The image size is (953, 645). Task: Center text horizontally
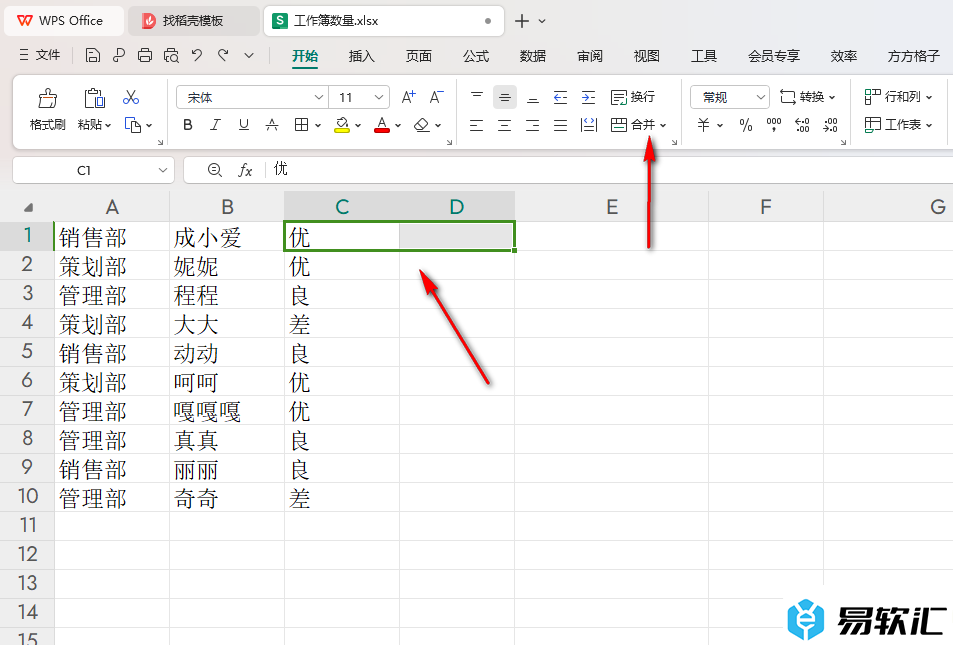(x=504, y=125)
